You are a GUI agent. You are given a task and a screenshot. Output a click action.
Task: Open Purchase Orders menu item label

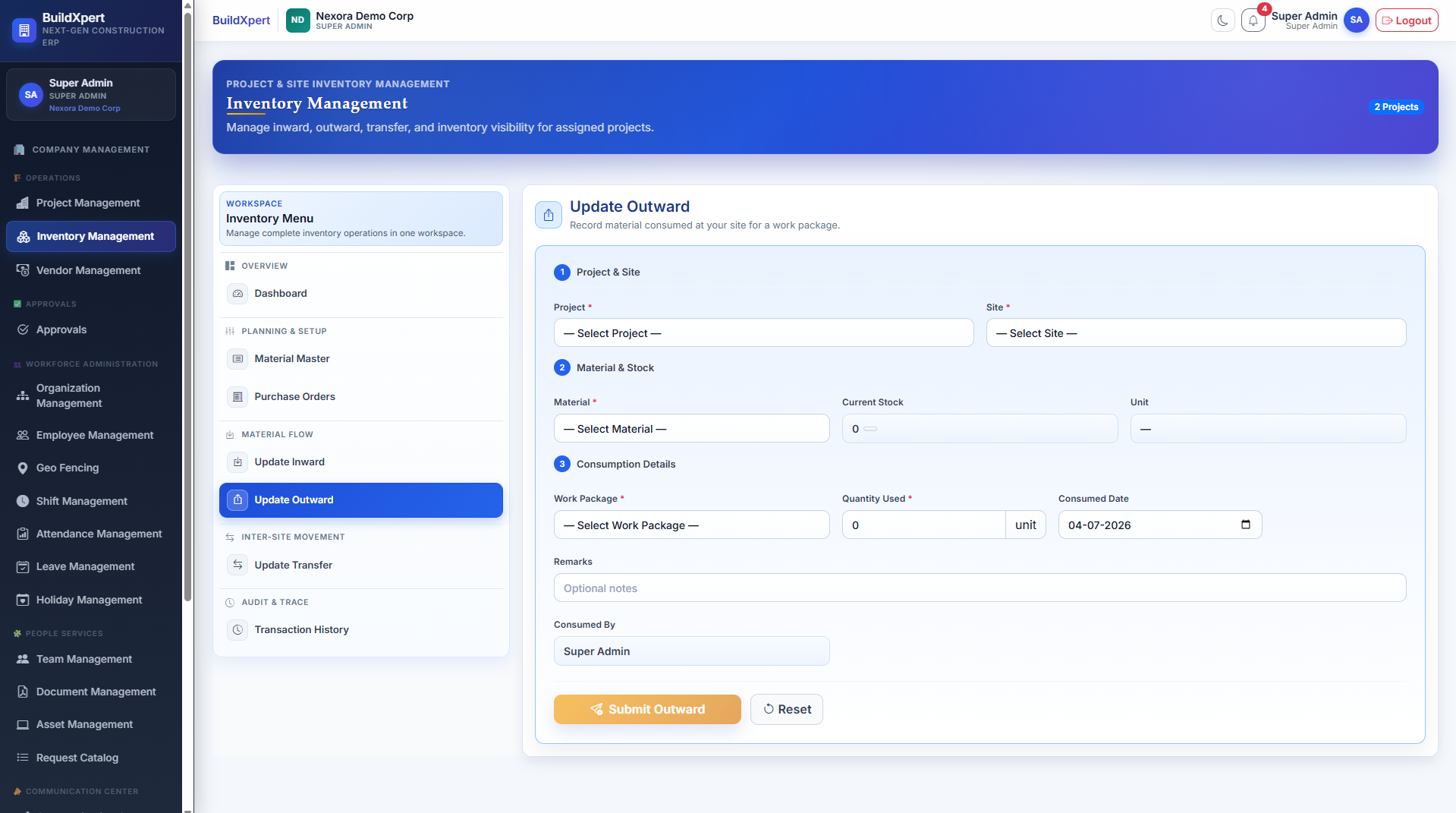(294, 397)
